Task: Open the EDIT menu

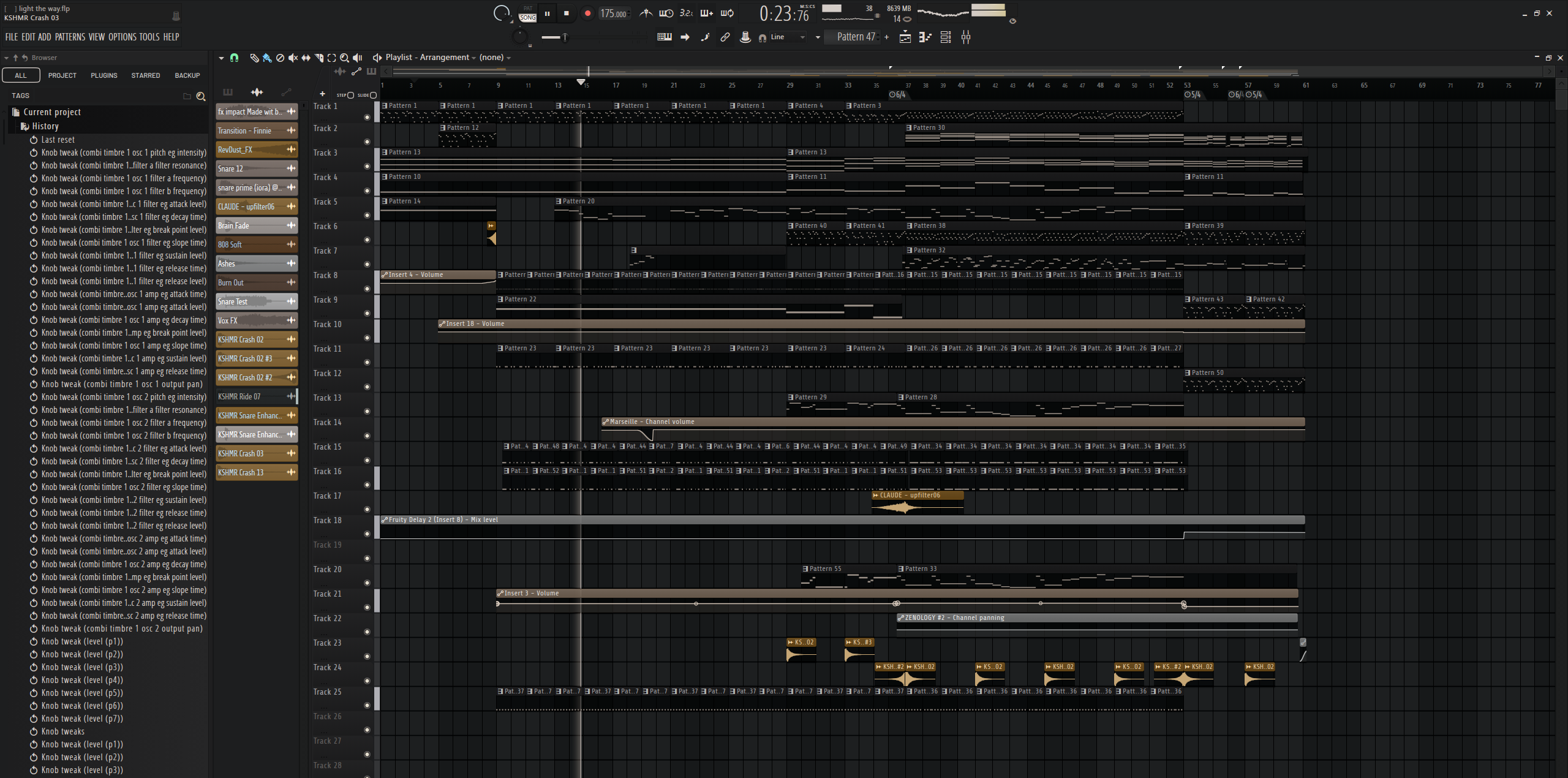Action: (28, 37)
